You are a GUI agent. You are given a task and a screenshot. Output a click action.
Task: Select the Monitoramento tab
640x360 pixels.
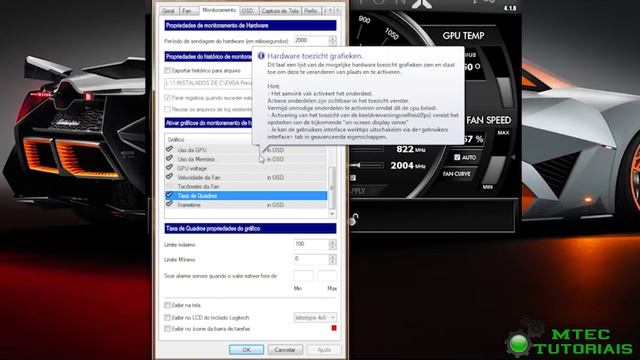pos(219,10)
